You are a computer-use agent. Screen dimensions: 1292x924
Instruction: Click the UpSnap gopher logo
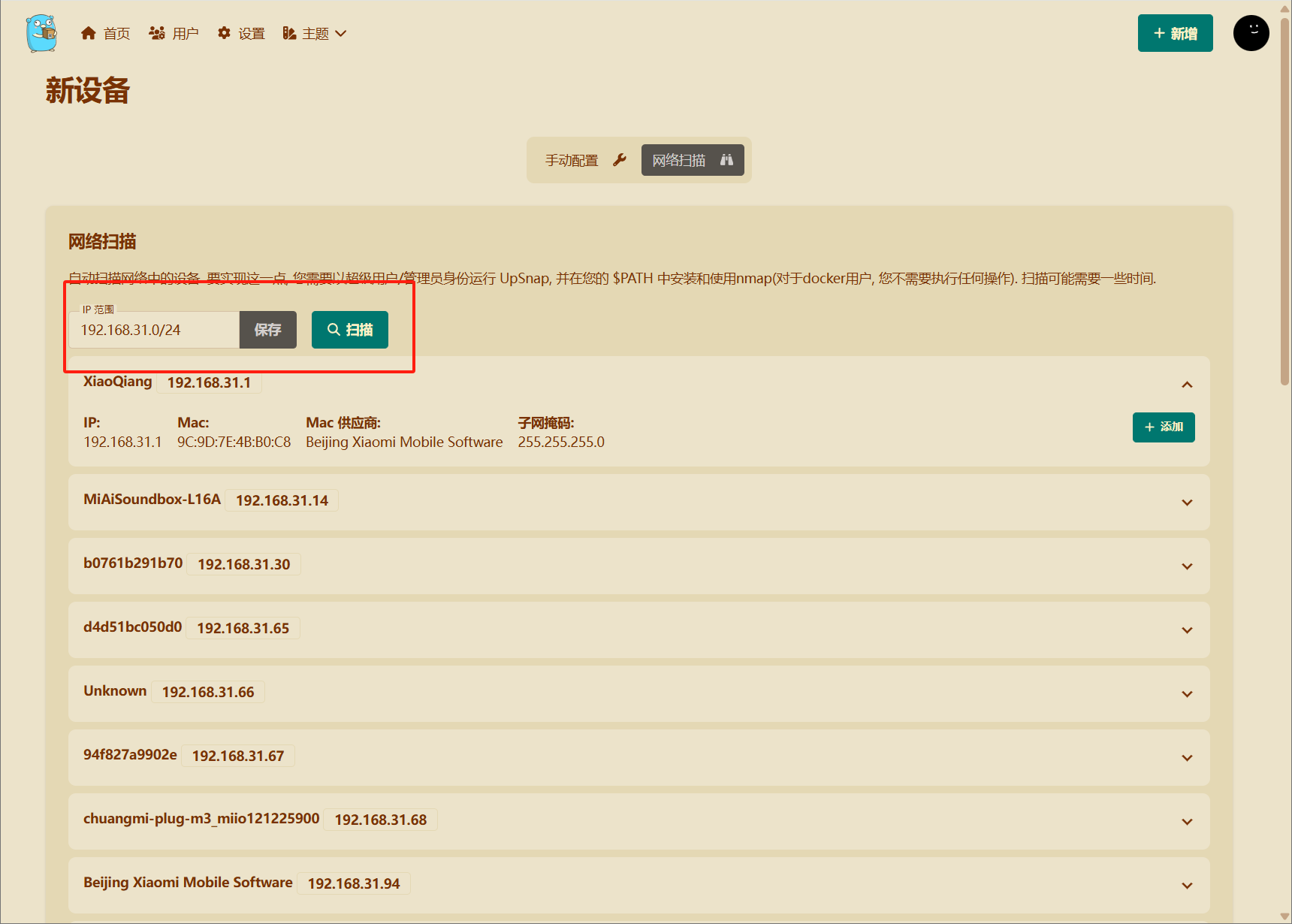point(41,33)
